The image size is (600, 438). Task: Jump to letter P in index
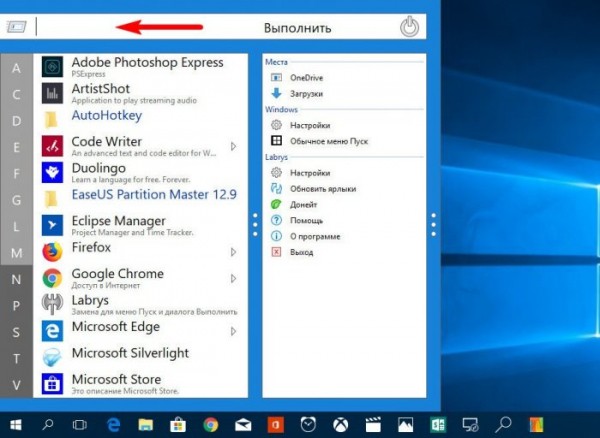pyautogui.click(x=16, y=306)
